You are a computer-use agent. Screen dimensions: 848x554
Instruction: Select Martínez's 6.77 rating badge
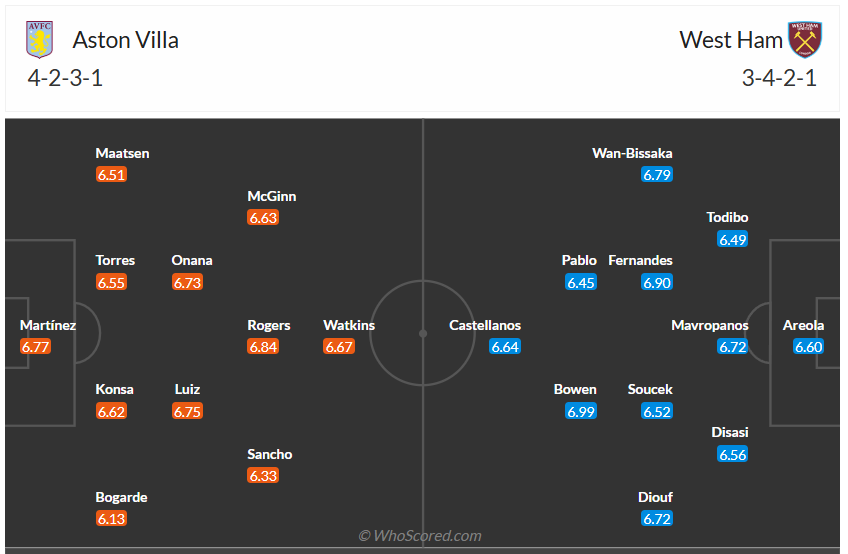[35, 347]
